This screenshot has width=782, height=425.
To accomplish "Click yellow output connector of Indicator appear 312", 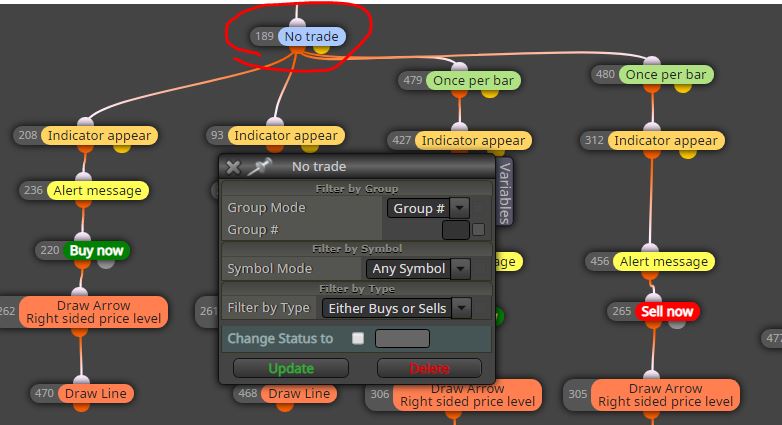I will pyautogui.click(x=688, y=153).
